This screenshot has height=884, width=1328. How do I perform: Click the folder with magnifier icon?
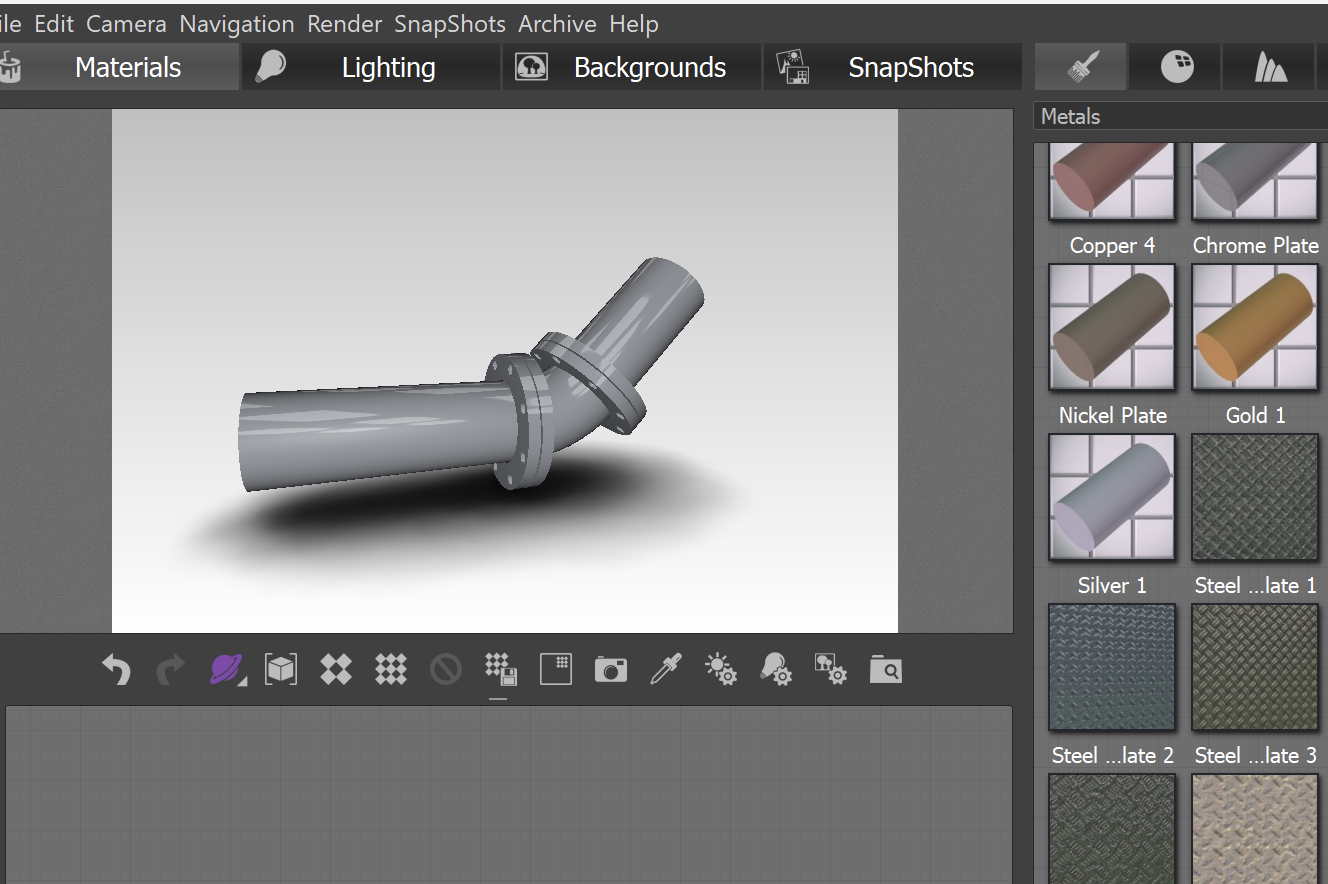(886, 669)
